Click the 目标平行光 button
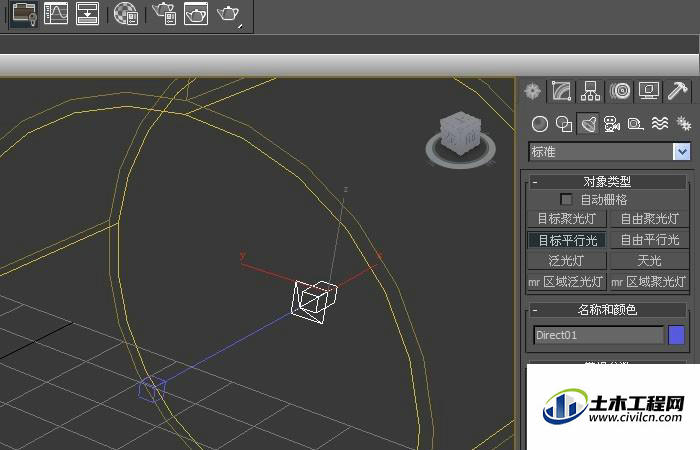 [x=567, y=240]
